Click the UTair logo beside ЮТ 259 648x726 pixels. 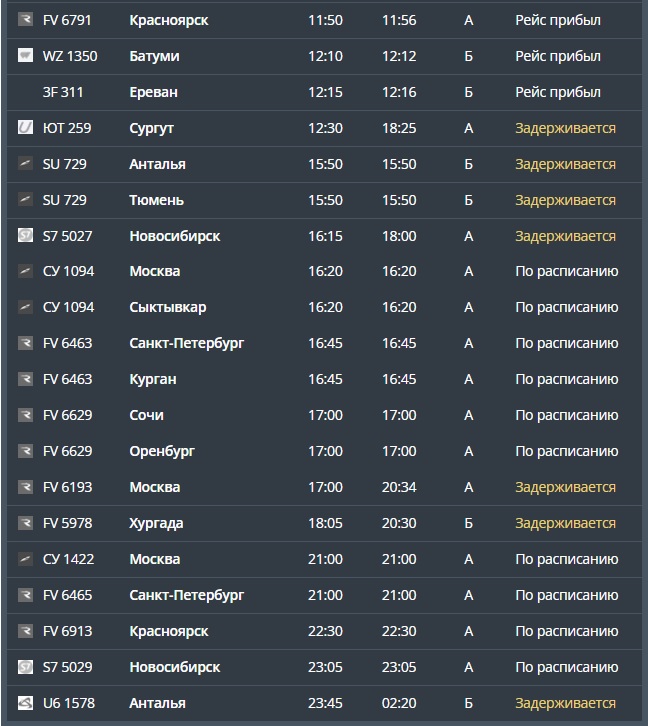point(25,127)
